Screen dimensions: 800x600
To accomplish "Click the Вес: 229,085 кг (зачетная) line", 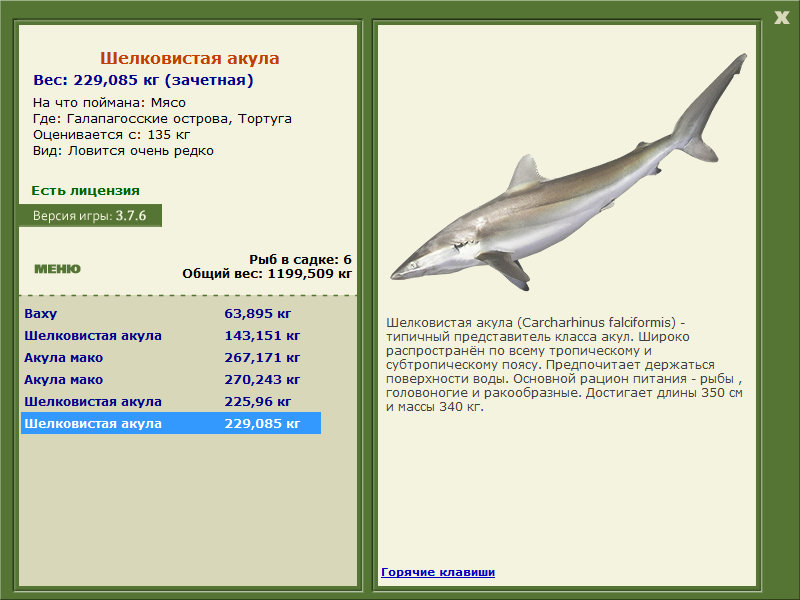I will (143, 80).
